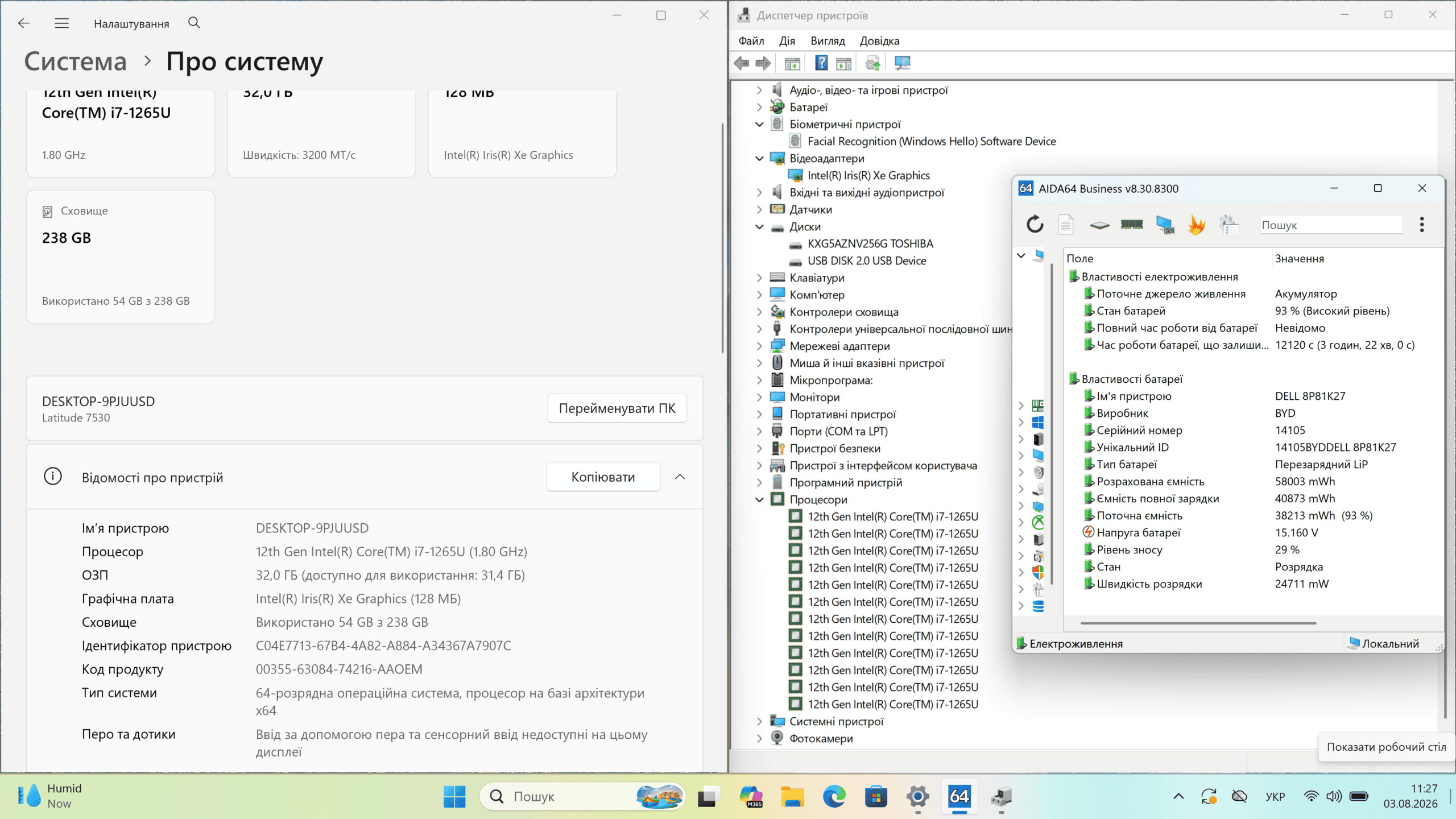Click Update driver icon in Device Manager toolbar

[x=872, y=63]
